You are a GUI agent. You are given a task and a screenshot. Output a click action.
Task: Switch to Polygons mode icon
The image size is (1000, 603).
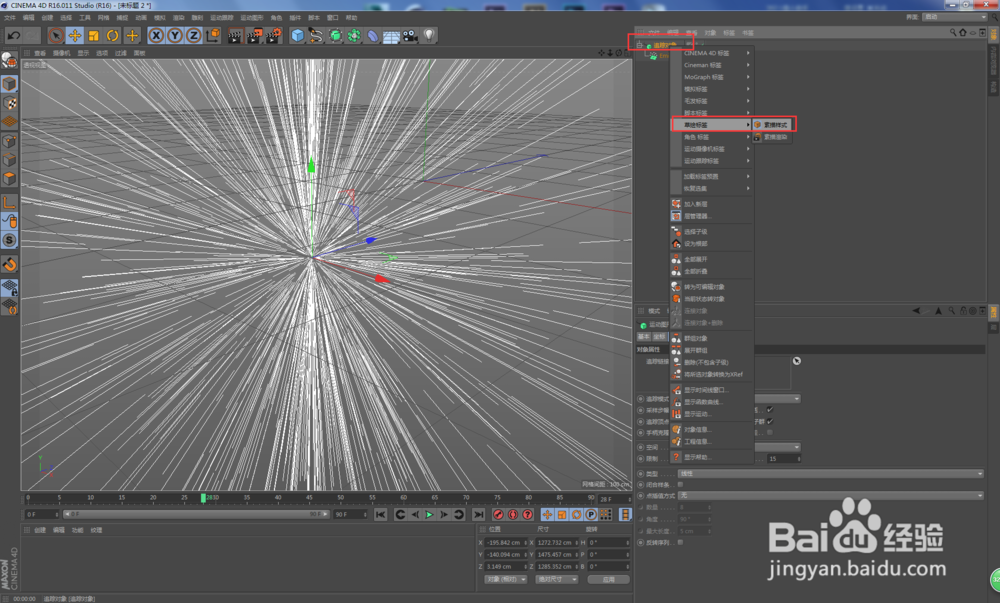click(x=9, y=178)
